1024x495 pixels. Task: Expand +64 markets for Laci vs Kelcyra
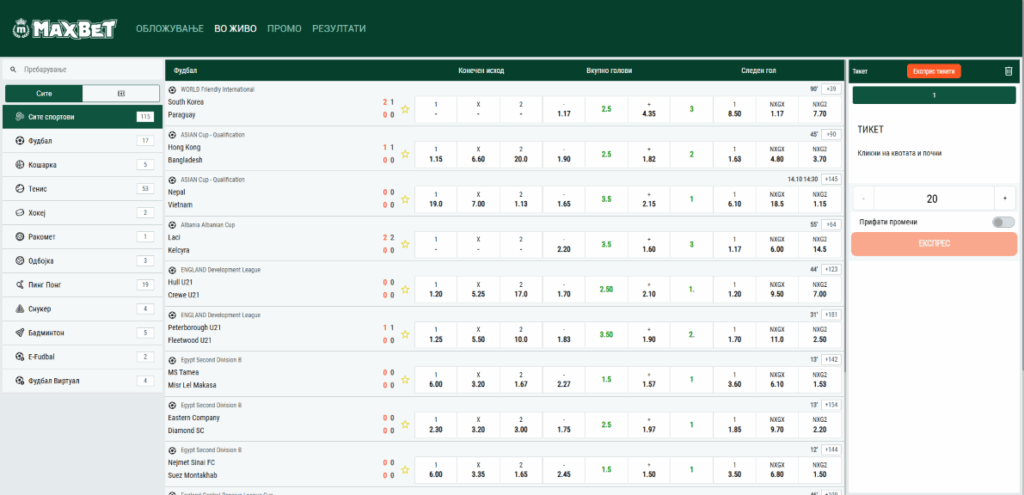coord(831,224)
